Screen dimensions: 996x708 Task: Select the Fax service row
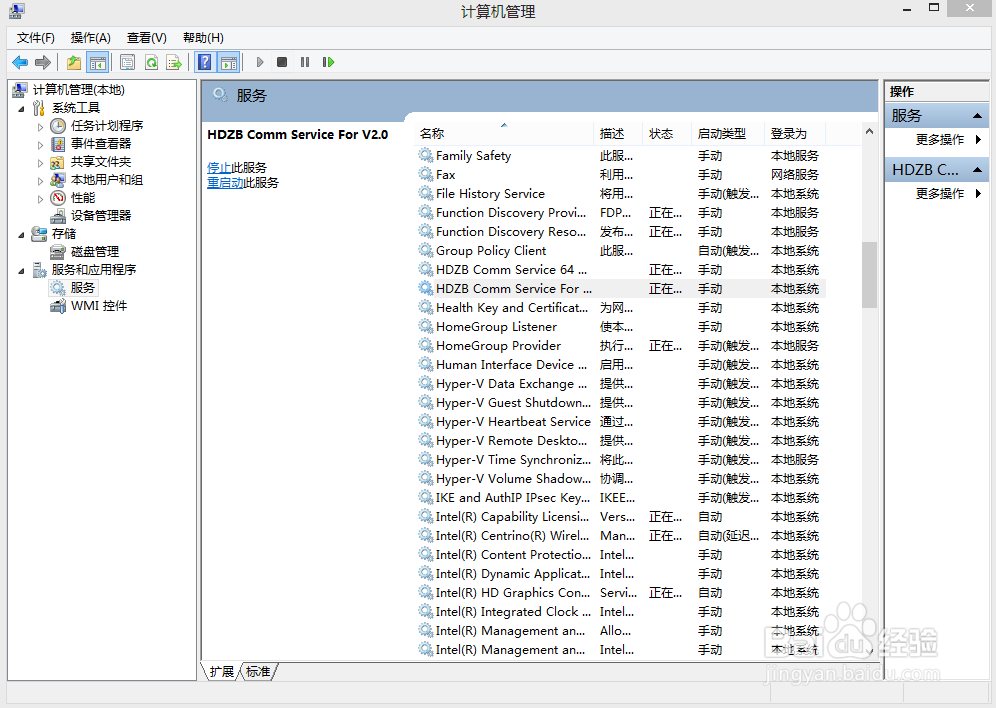619,175
